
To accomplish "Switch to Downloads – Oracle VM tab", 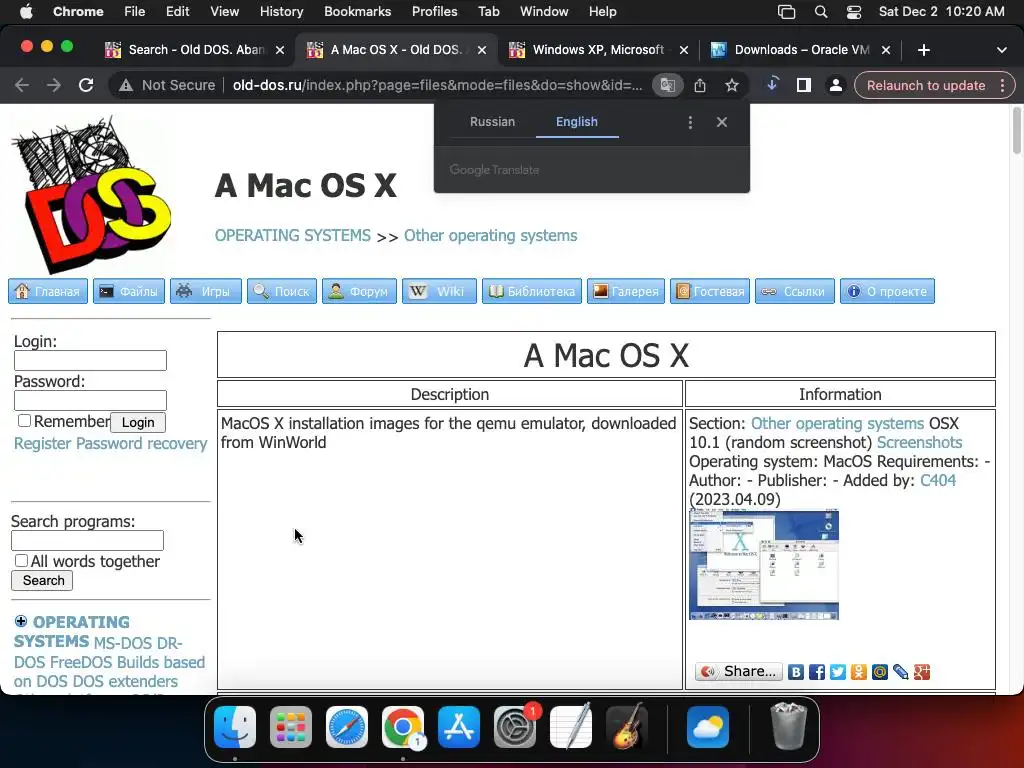I will [801, 50].
